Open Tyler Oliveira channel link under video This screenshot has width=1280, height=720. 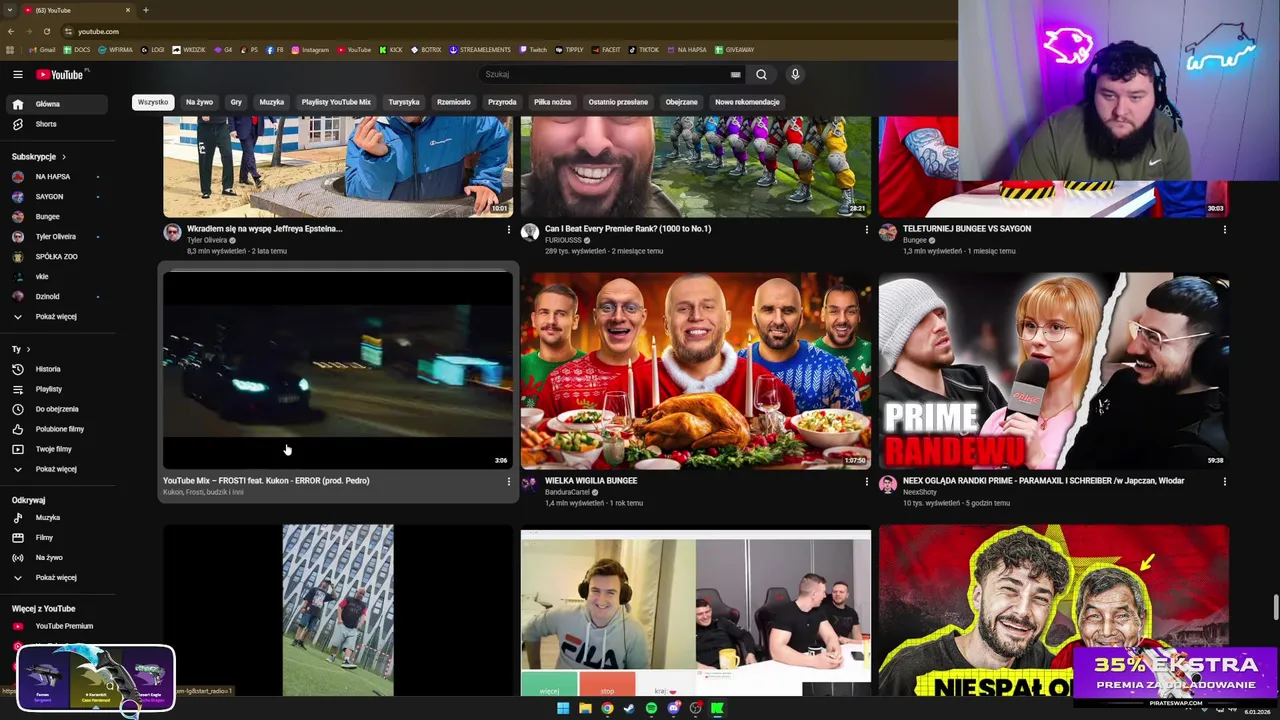(207, 240)
